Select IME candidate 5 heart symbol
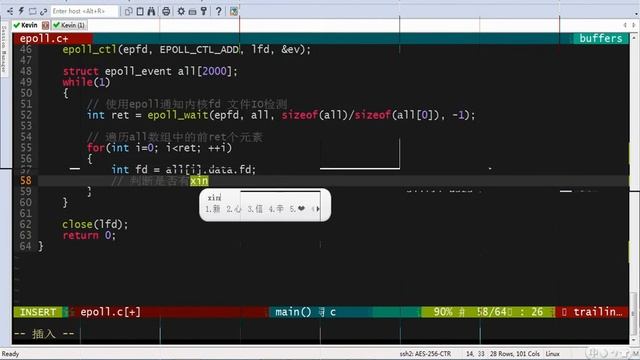This screenshot has width=640, height=360. point(298,209)
